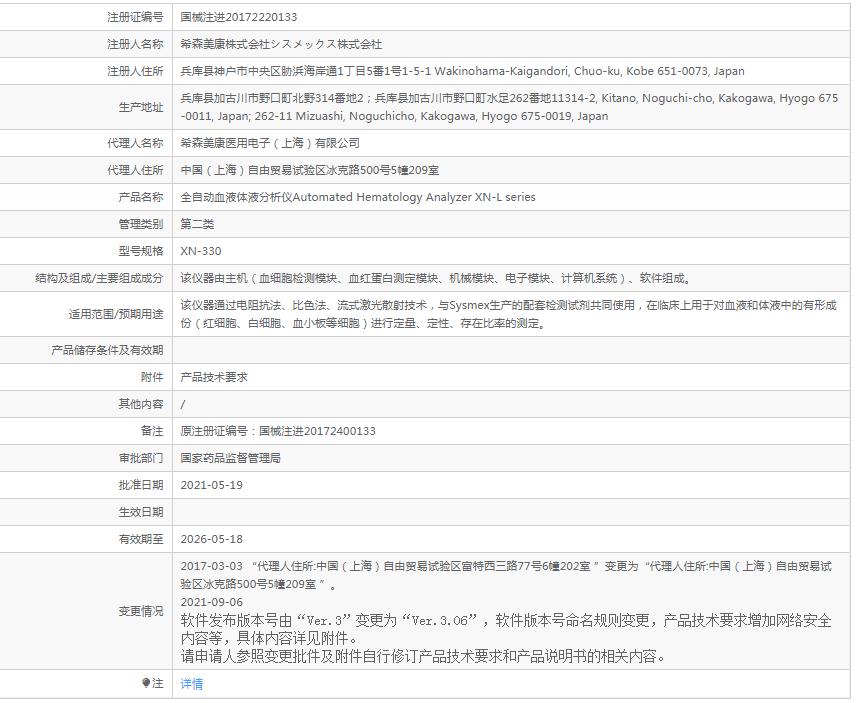Select expiry date 2026-05-18

[211, 539]
